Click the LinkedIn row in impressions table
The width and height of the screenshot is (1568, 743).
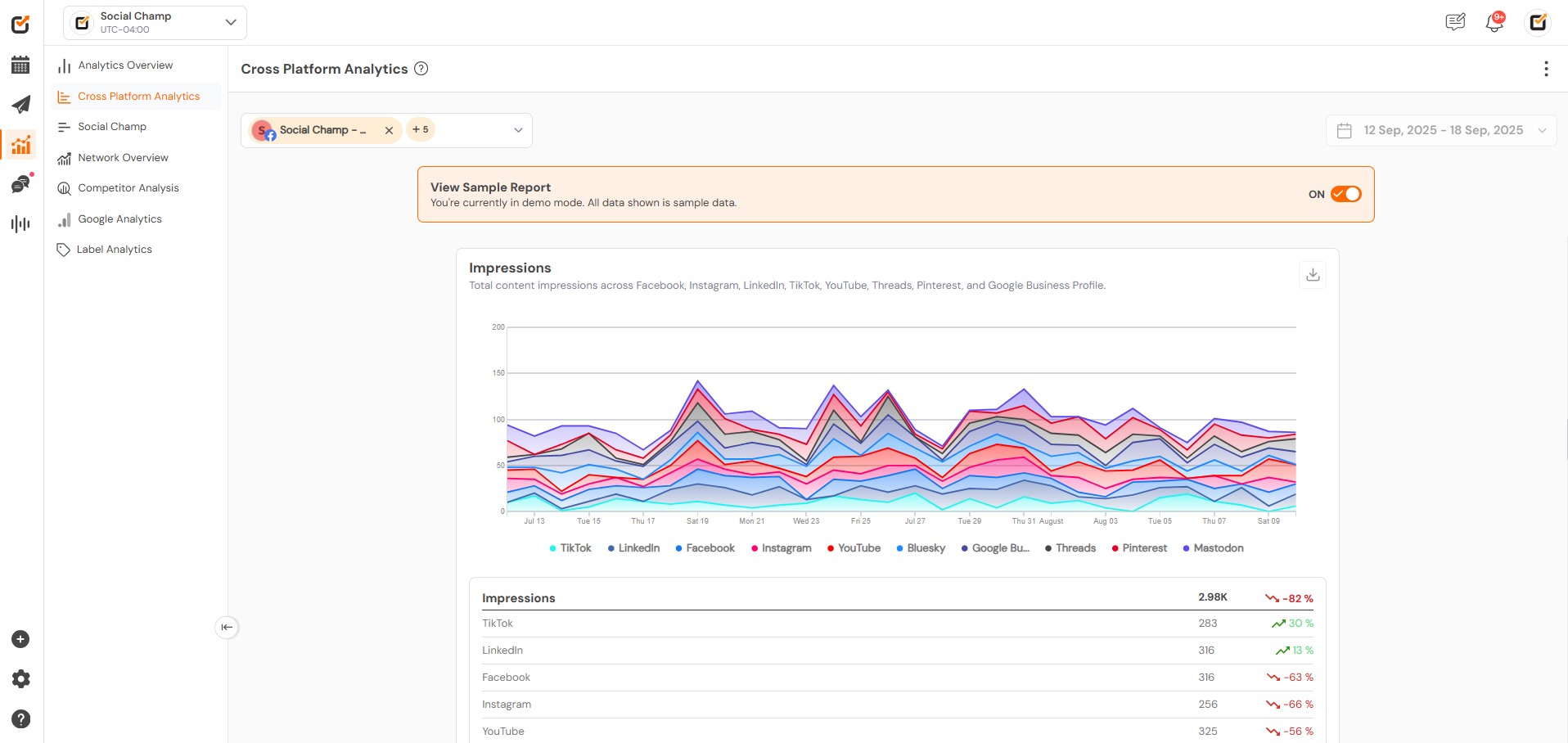point(897,651)
